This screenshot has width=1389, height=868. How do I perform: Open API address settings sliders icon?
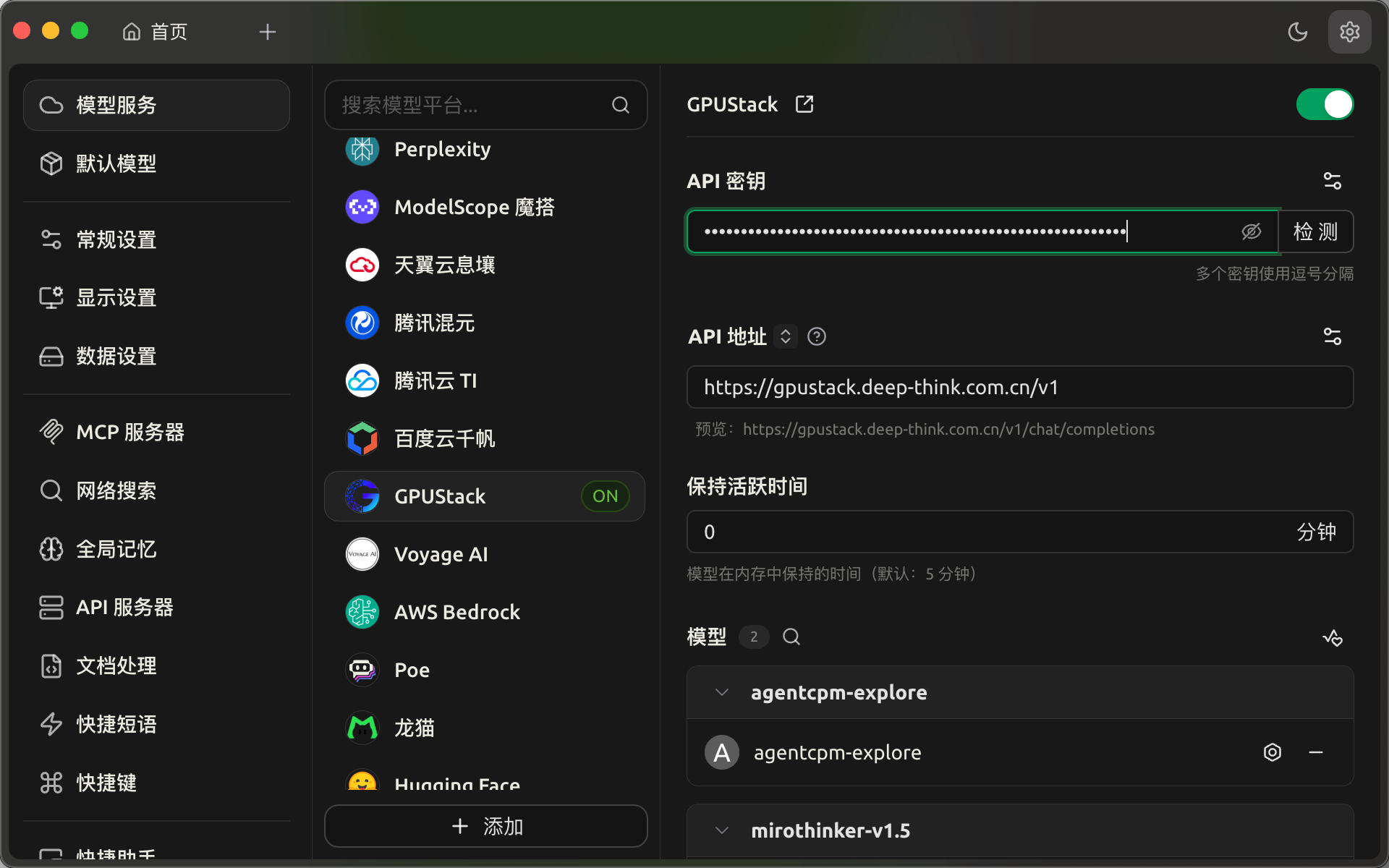[1332, 336]
